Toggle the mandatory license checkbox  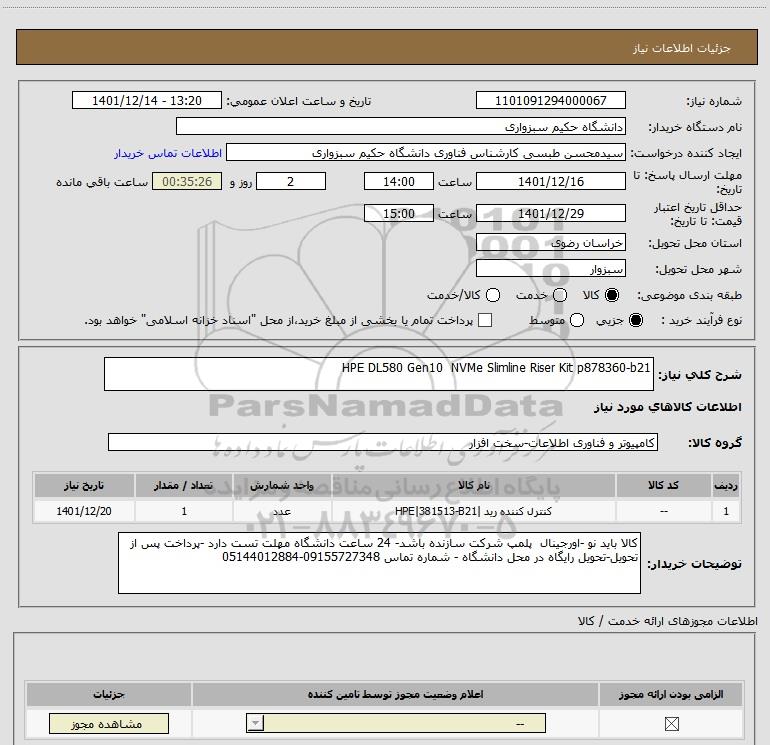coord(671,723)
